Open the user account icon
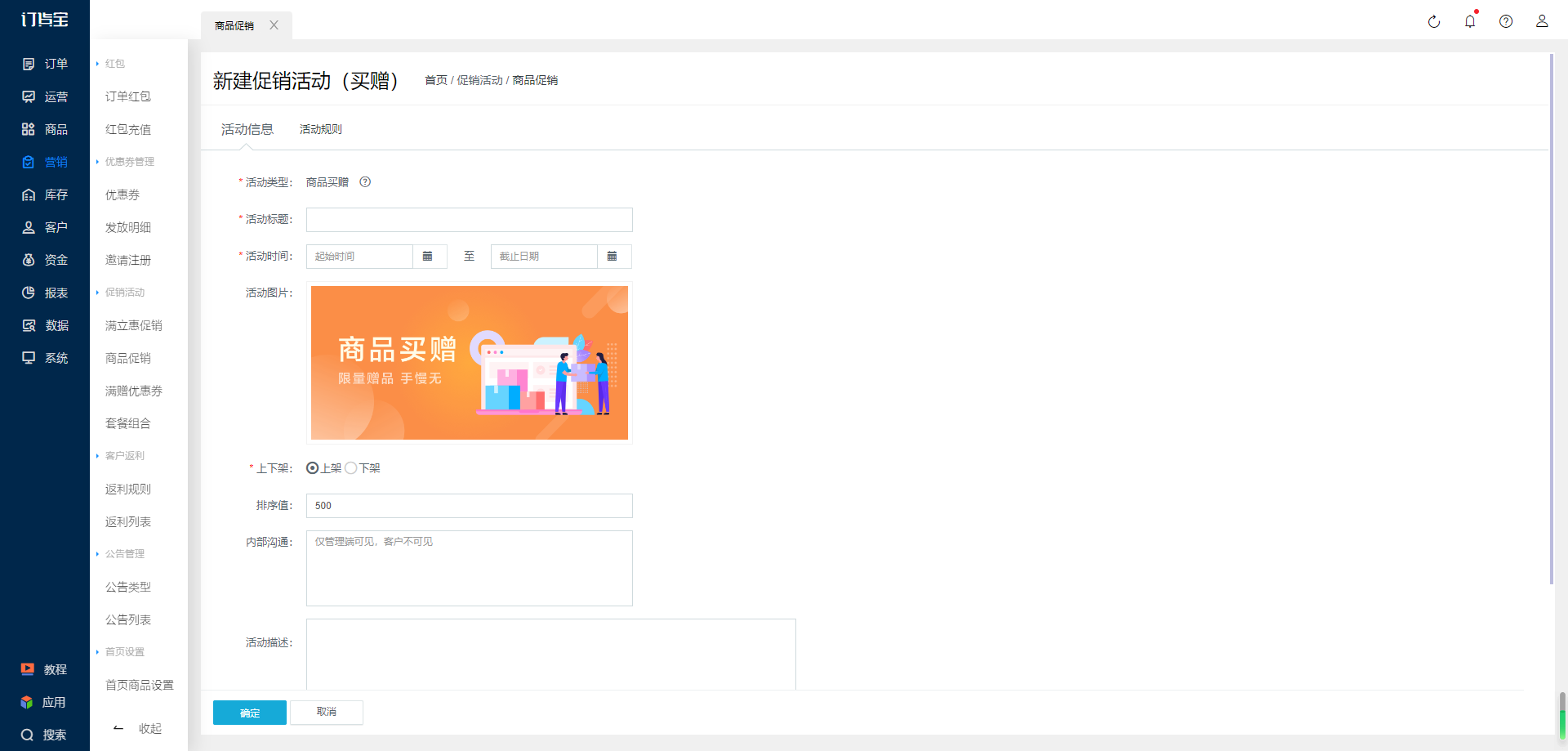The image size is (1568, 751). pos(1542,21)
